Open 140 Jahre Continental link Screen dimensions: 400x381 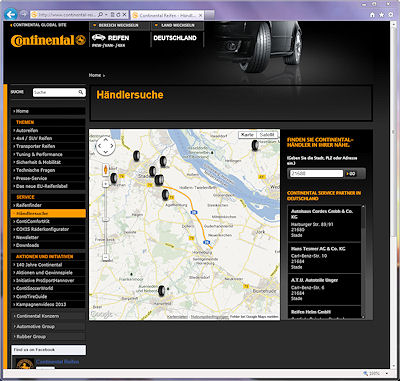pyautogui.click(x=48, y=265)
